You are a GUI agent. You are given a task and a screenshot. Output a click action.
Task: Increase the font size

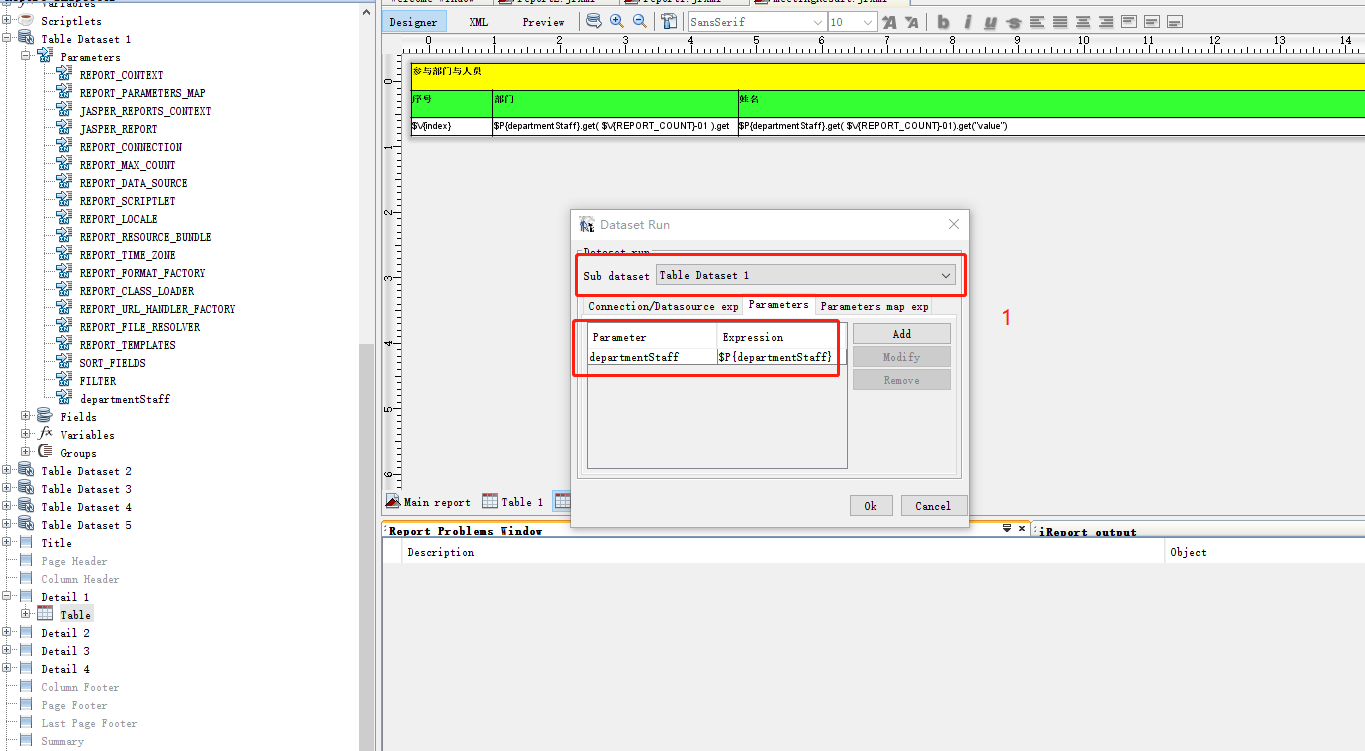[x=890, y=22]
